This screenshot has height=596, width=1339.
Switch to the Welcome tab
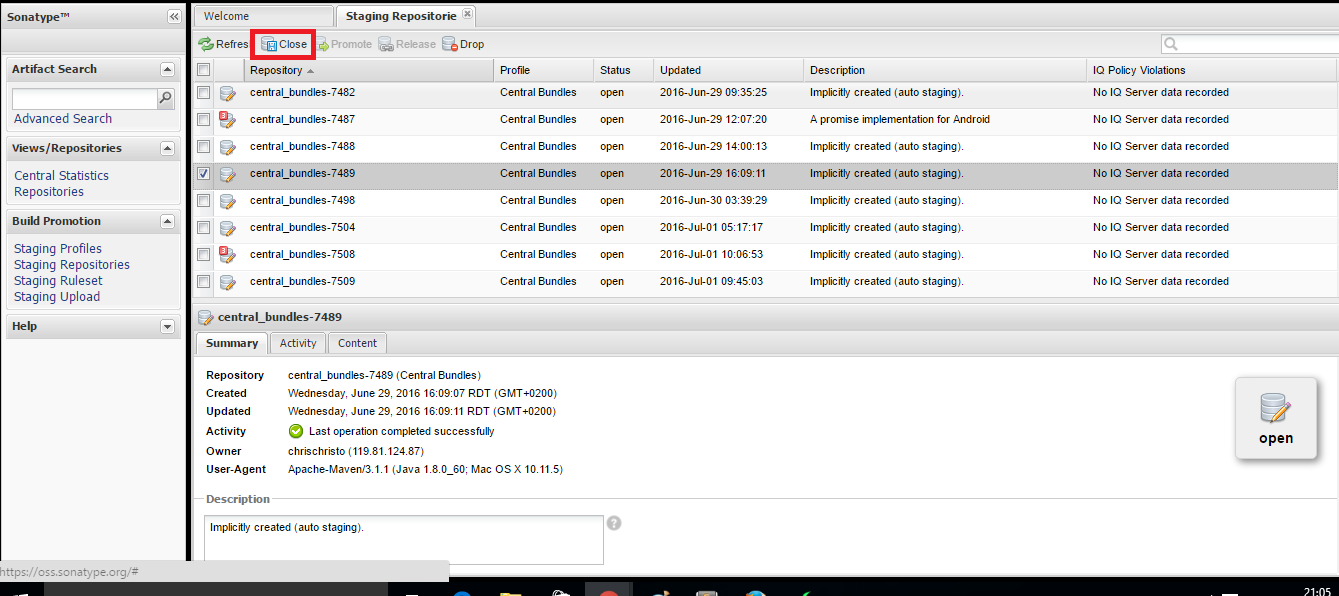[263, 16]
